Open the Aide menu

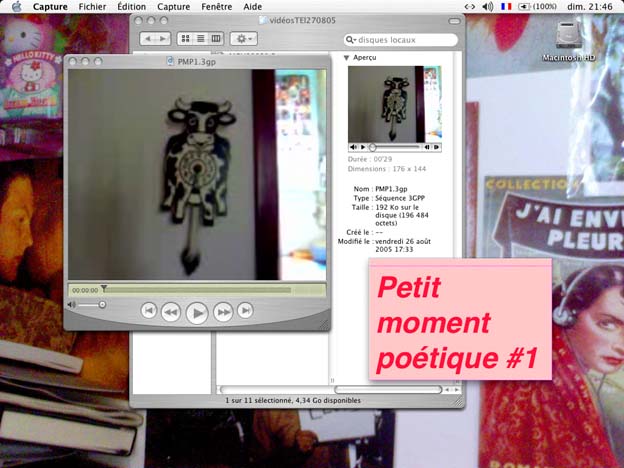coord(253,7)
